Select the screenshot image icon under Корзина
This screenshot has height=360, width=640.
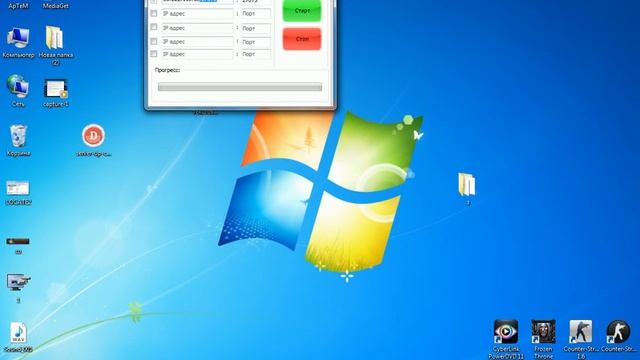[x=18, y=188]
